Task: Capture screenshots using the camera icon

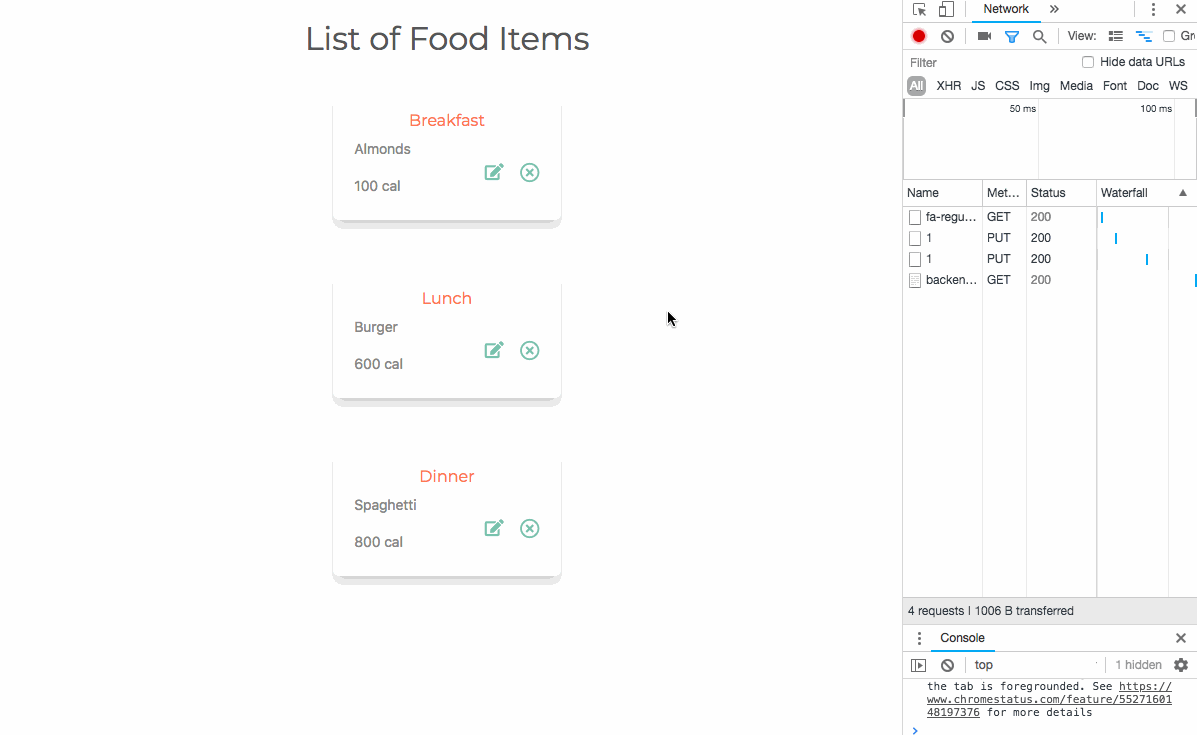Action: click(983, 35)
